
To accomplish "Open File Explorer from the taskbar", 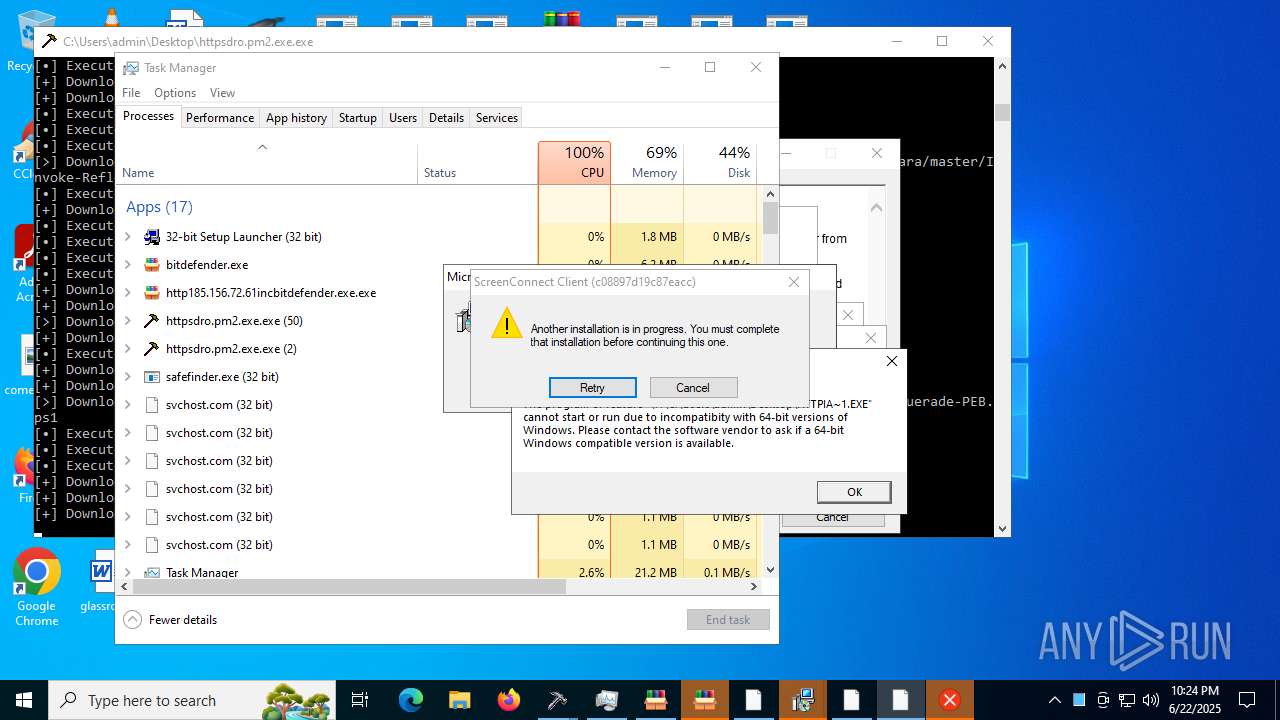I will click(459, 700).
